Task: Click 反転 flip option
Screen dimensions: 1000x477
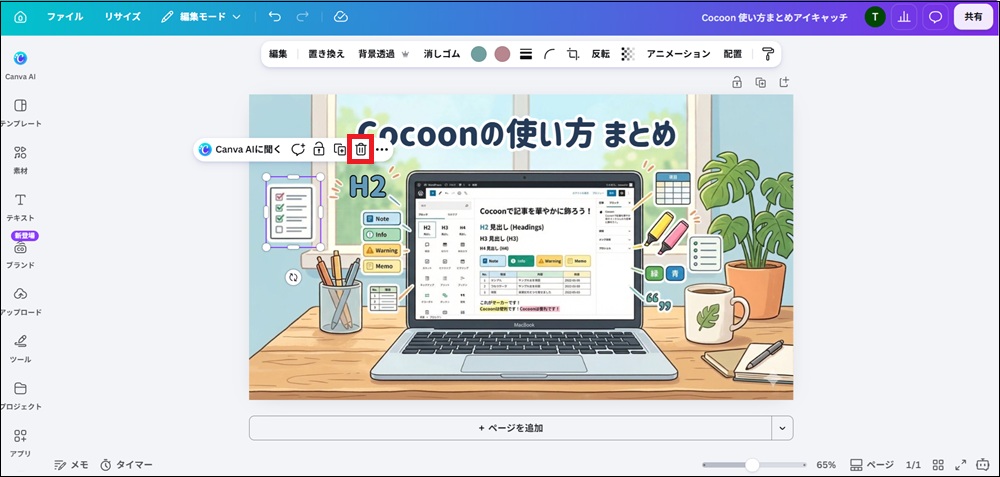Action: coord(601,54)
